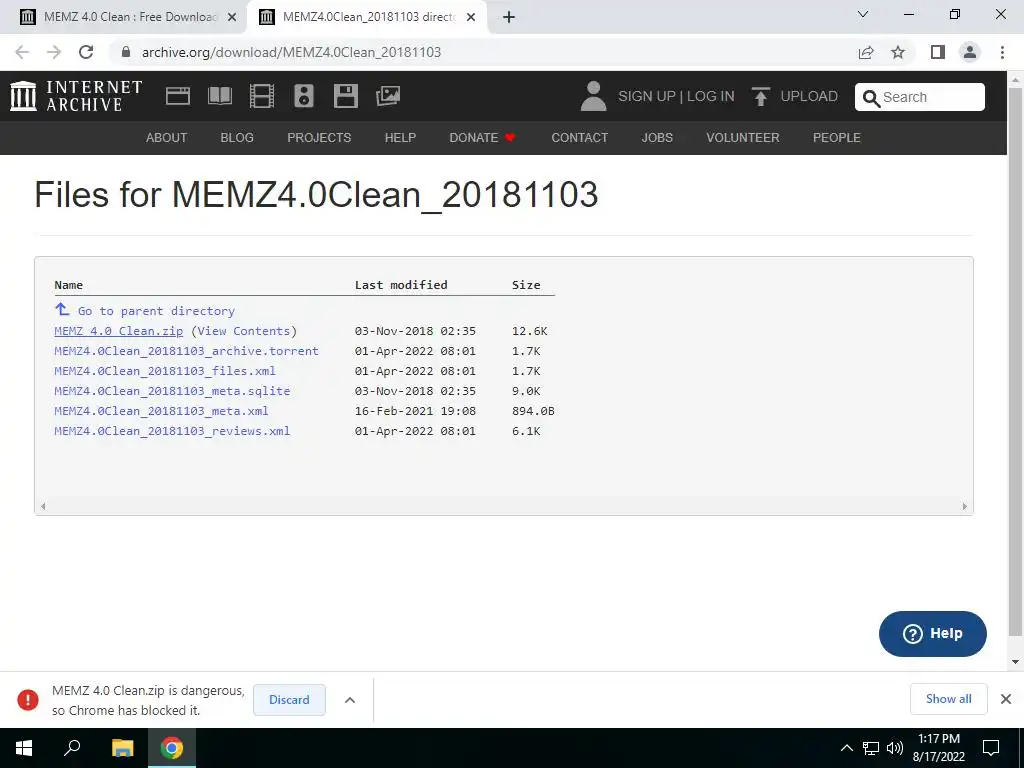Click the user avatar icon
This screenshot has height=768, width=1024.
[593, 96]
